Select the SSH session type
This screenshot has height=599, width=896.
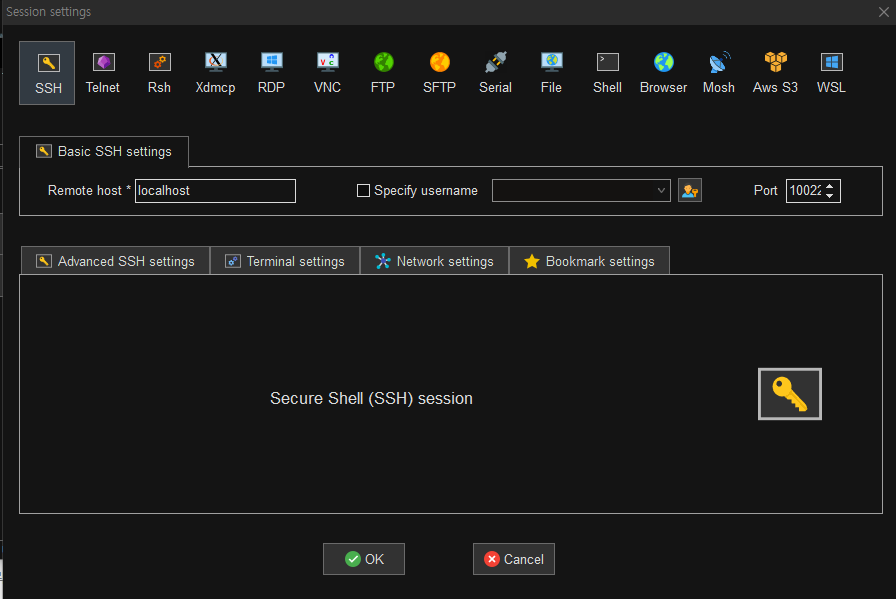tap(47, 73)
